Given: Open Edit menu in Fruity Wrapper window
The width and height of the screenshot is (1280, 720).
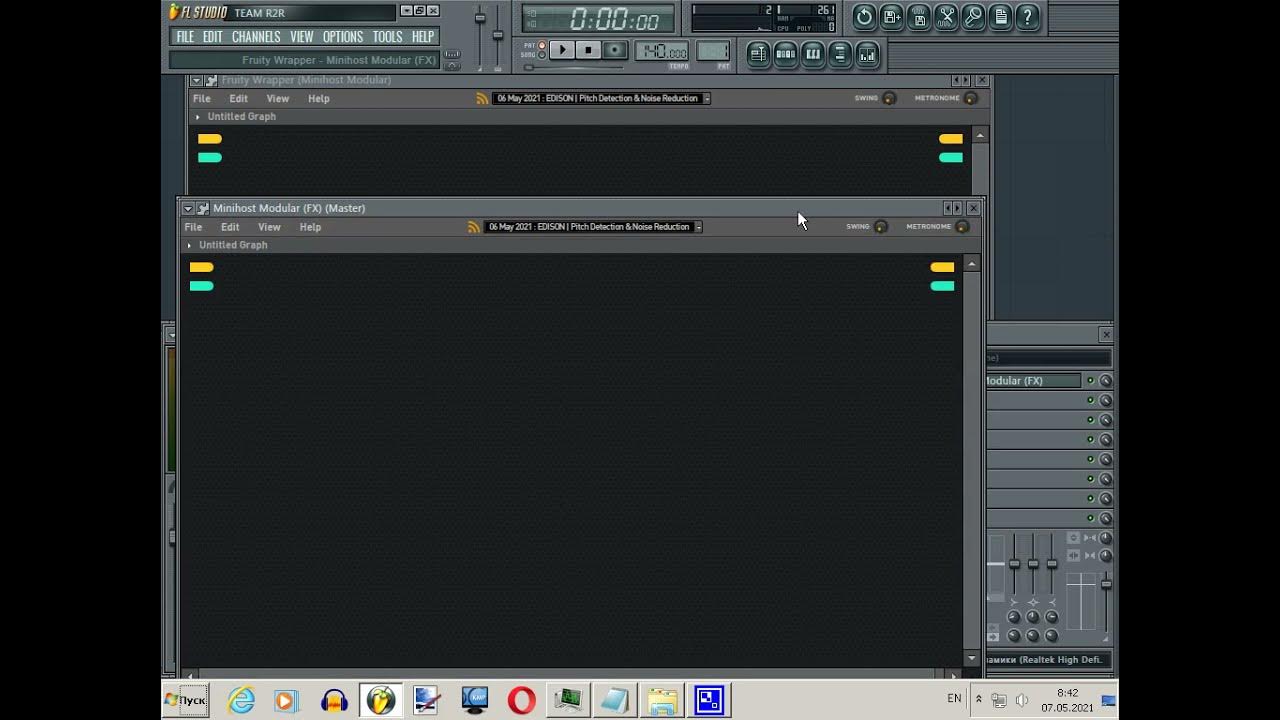Looking at the screenshot, I should pos(238,99).
